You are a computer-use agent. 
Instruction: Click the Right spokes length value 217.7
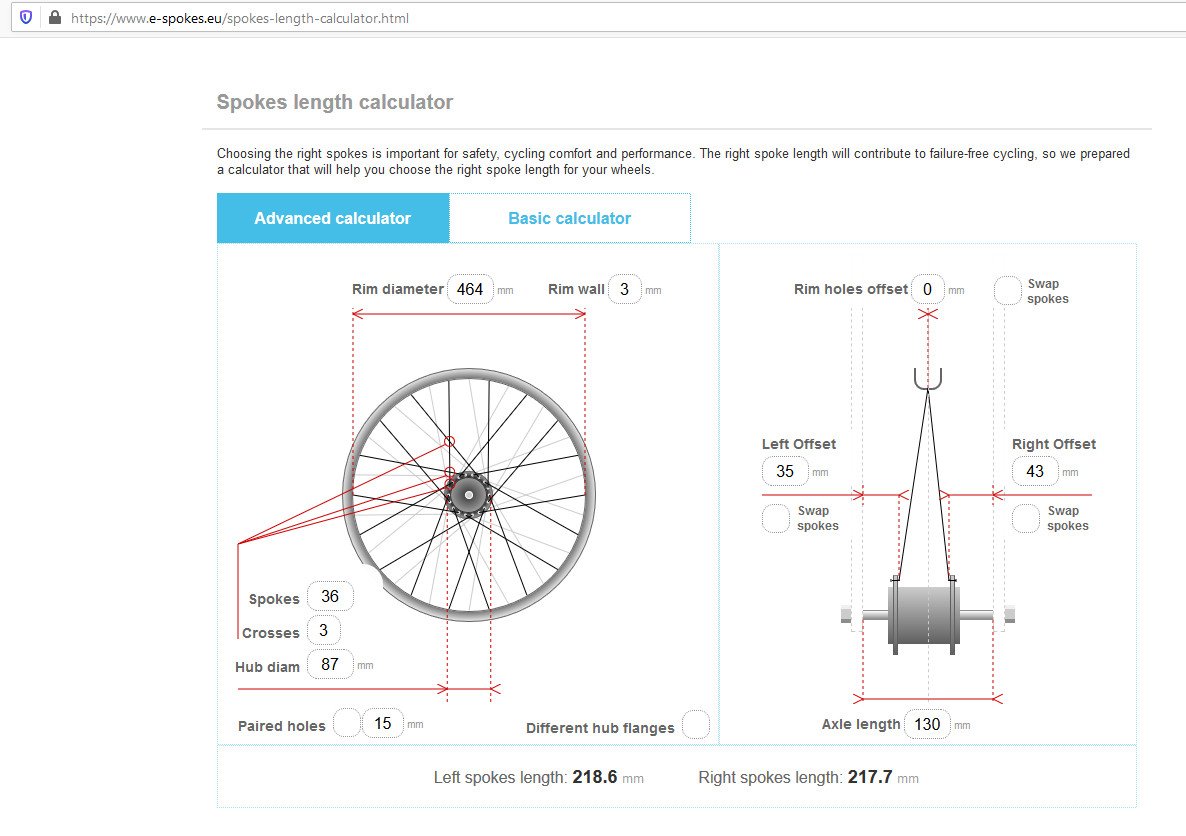pos(870,777)
